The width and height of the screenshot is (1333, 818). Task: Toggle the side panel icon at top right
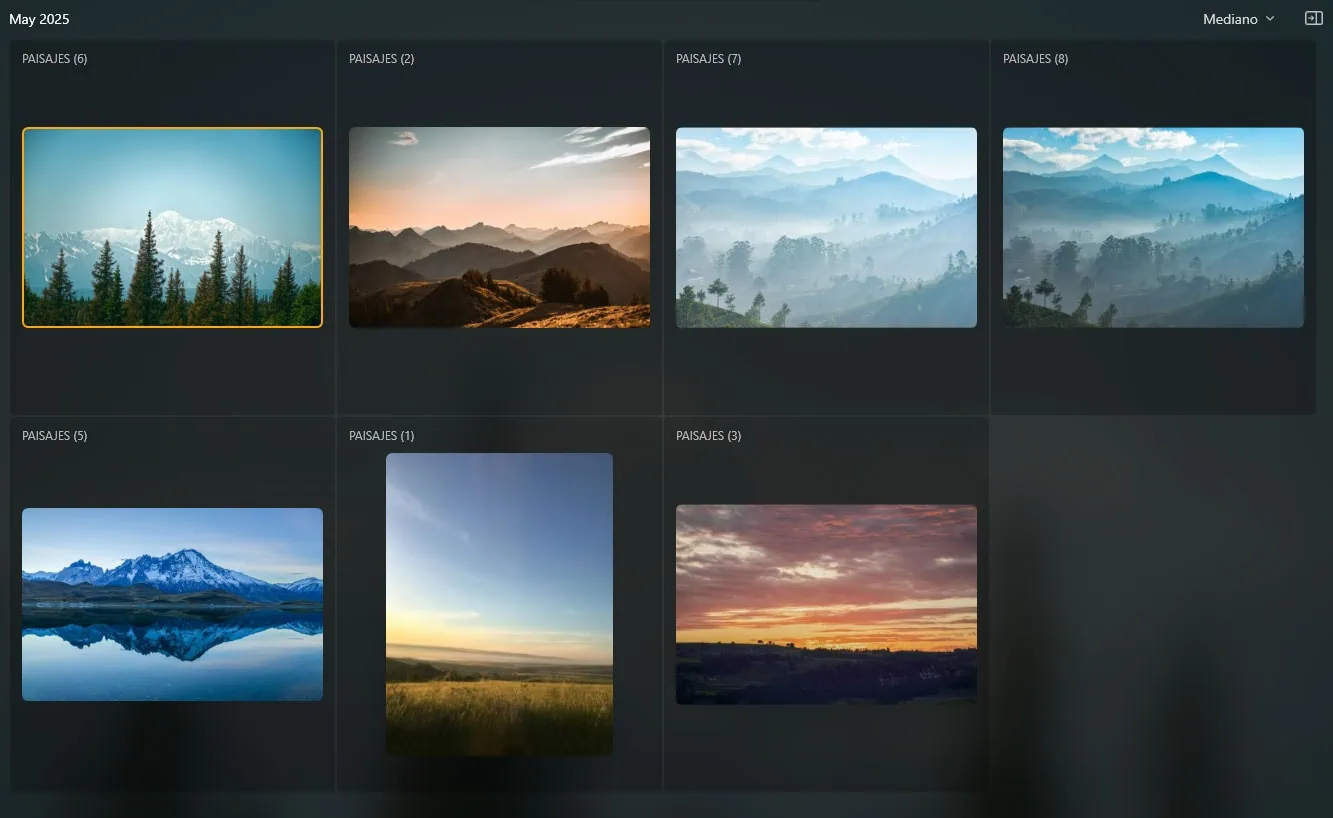coord(1314,18)
